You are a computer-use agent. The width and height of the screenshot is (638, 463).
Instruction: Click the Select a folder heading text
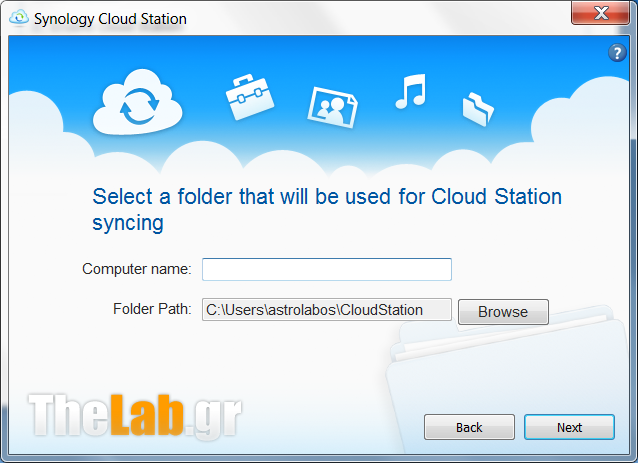pos(327,210)
